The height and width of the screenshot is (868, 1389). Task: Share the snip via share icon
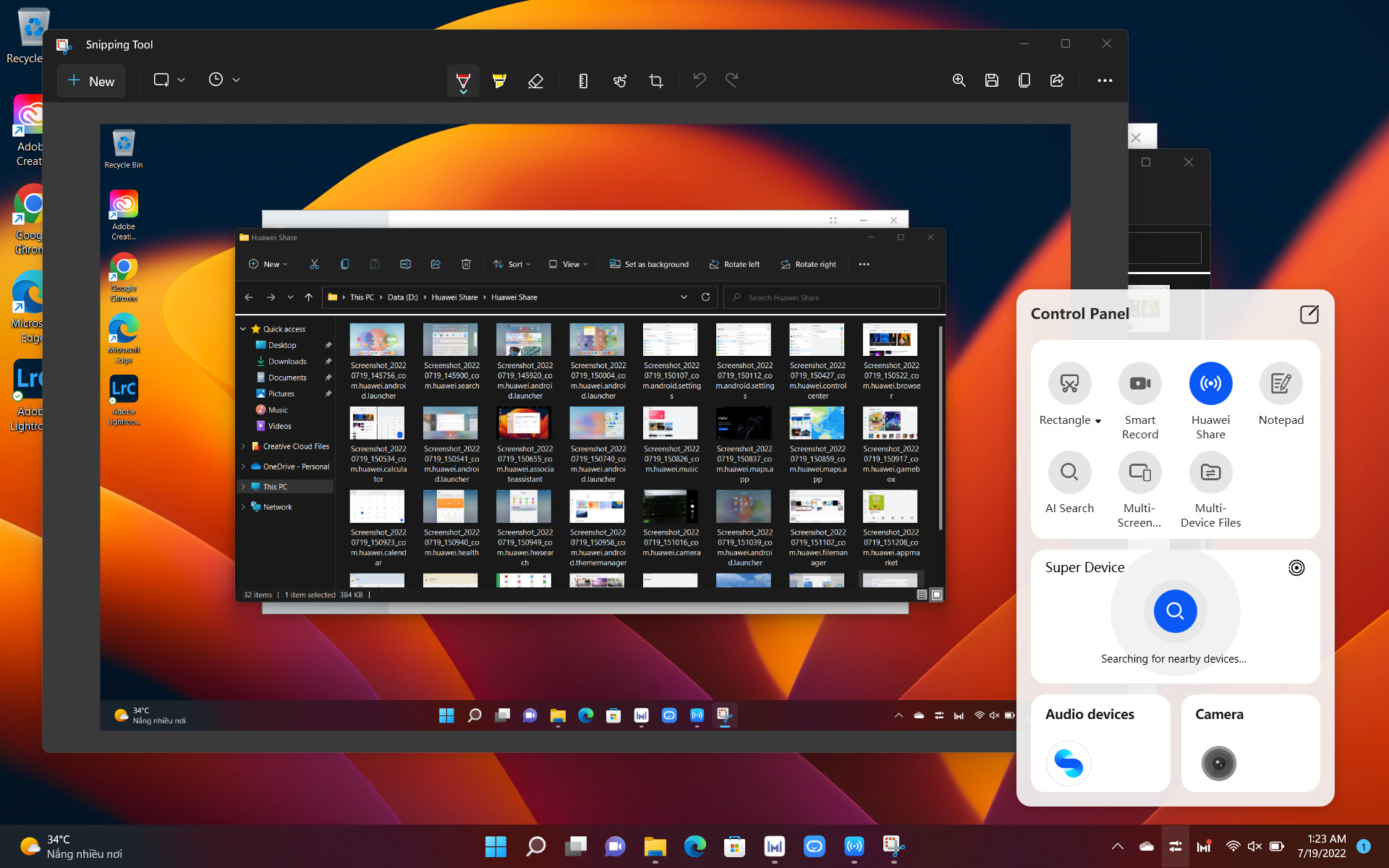(x=1057, y=81)
